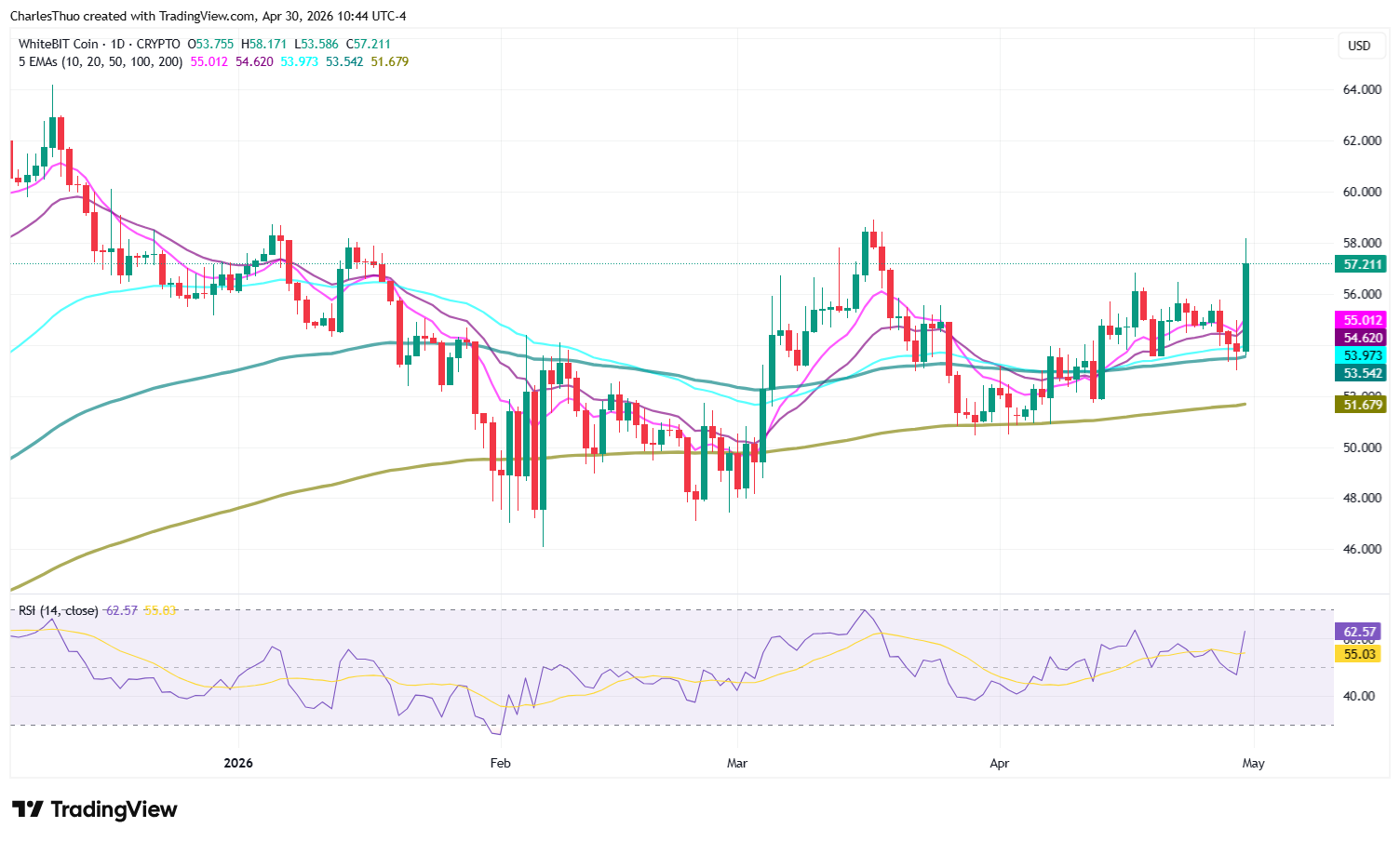
Task: Click the olive 51.679 EMA price tag
Action: [1363, 405]
